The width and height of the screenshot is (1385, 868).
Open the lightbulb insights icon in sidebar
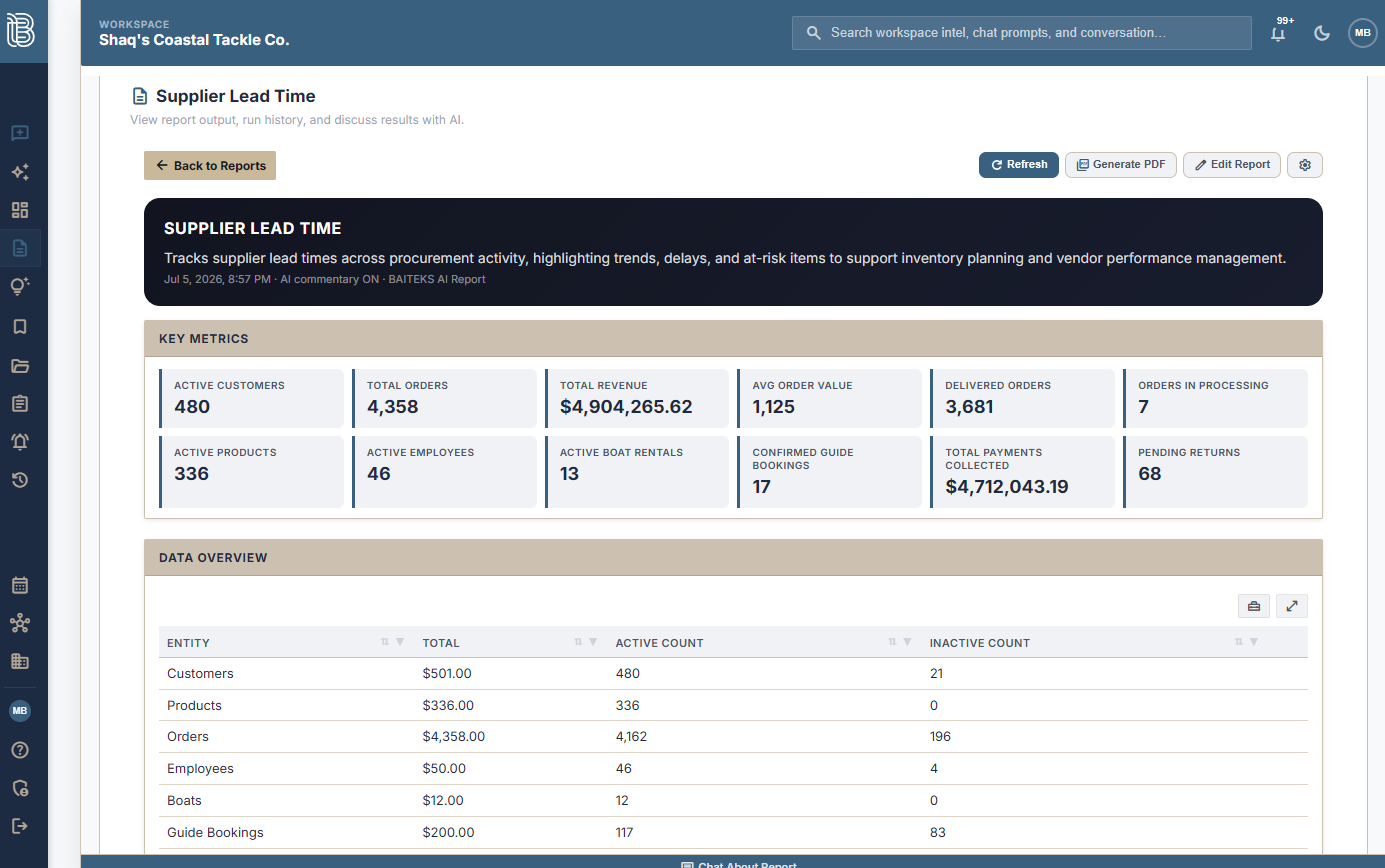(x=20, y=287)
